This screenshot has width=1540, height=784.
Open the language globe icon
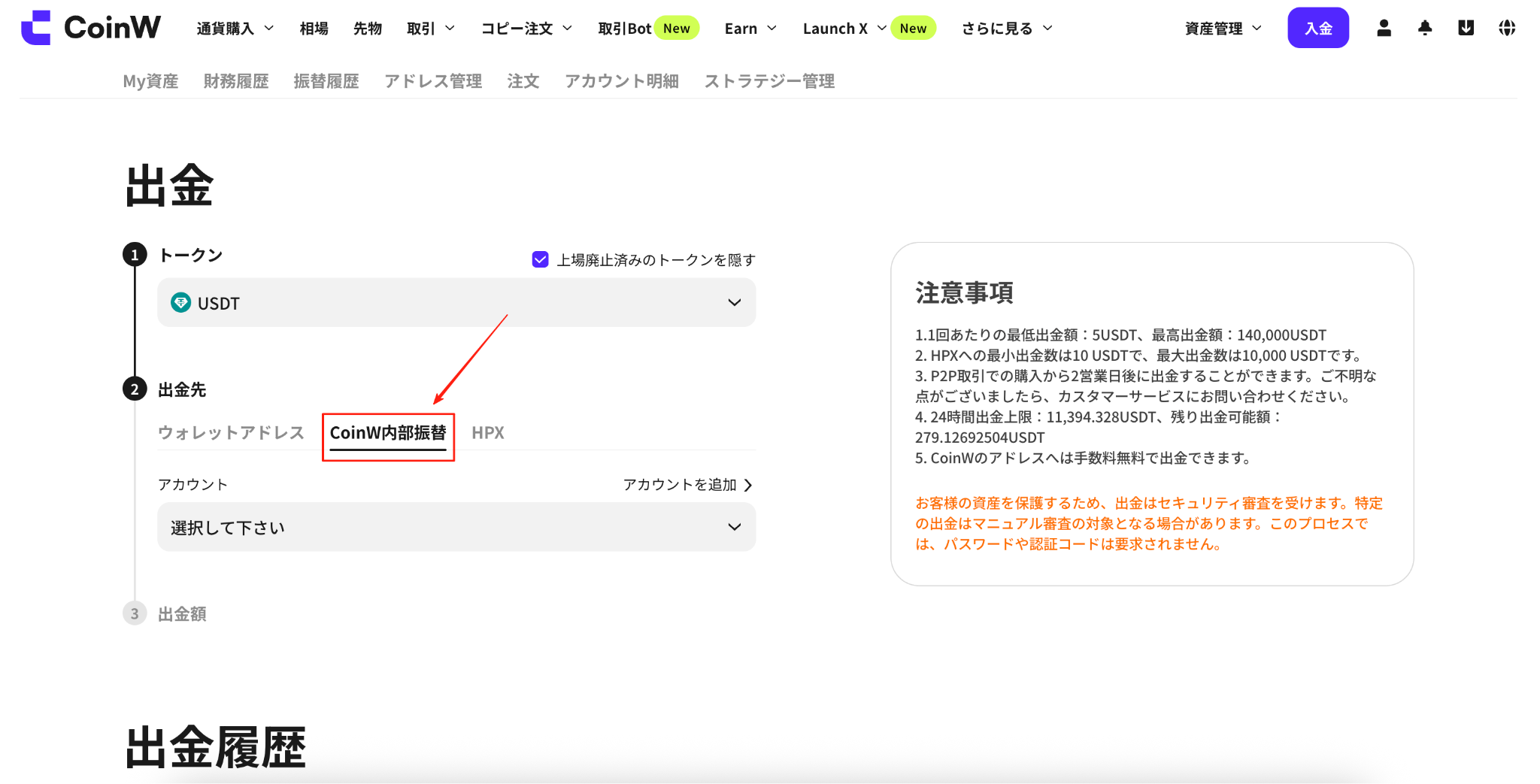pos(1507,28)
